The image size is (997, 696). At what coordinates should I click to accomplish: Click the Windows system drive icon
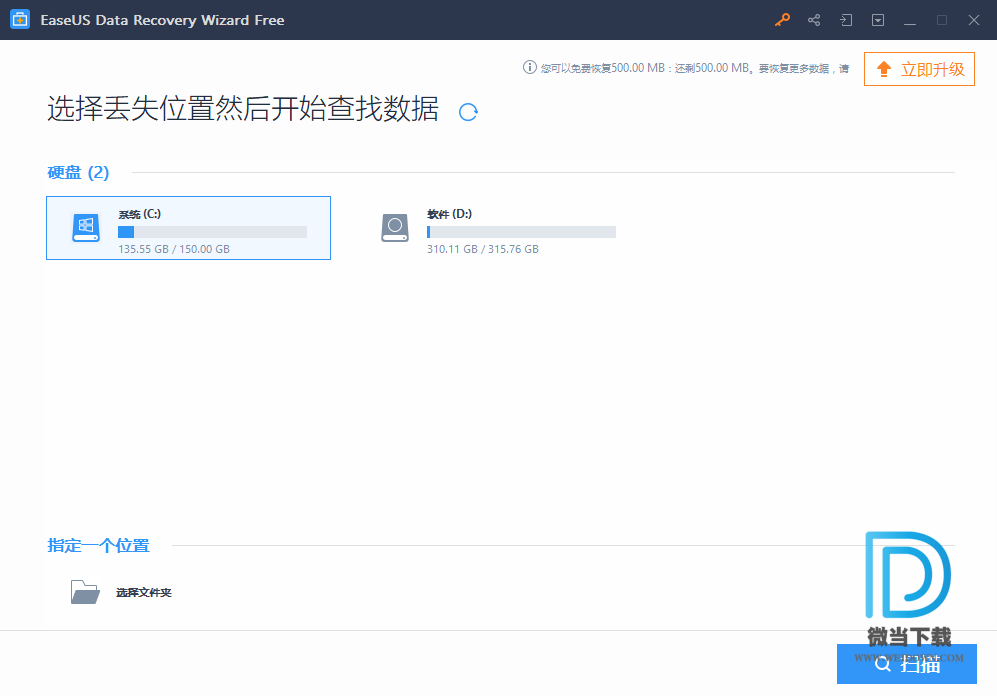(x=86, y=228)
